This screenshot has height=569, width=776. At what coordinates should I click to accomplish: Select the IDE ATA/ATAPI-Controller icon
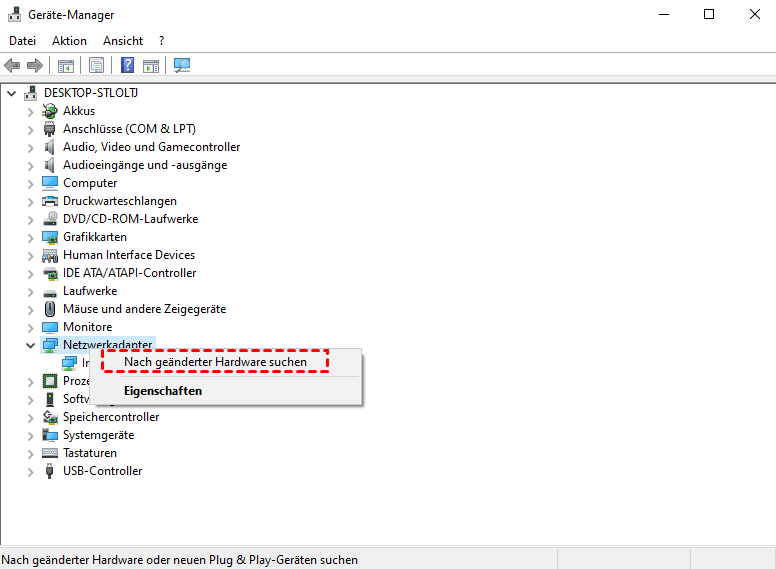(x=49, y=273)
